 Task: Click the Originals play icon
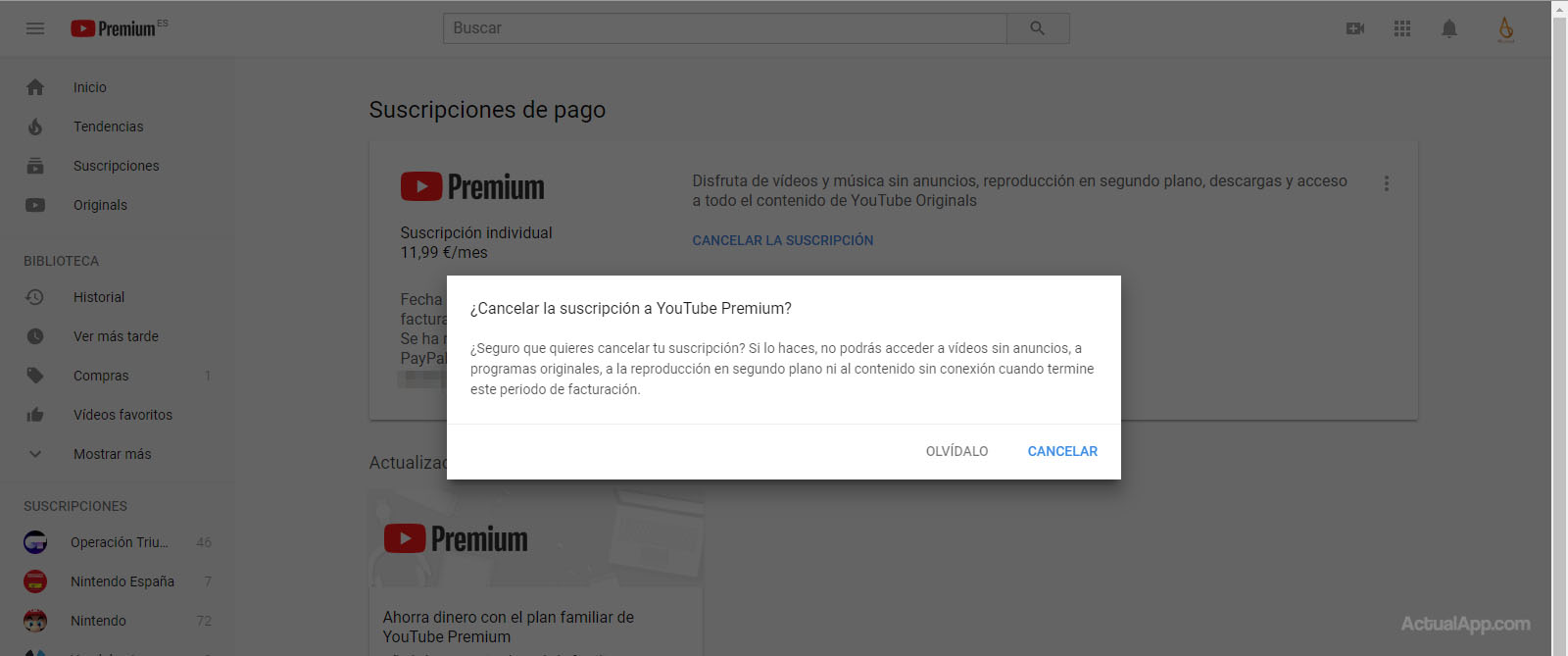[x=35, y=205]
